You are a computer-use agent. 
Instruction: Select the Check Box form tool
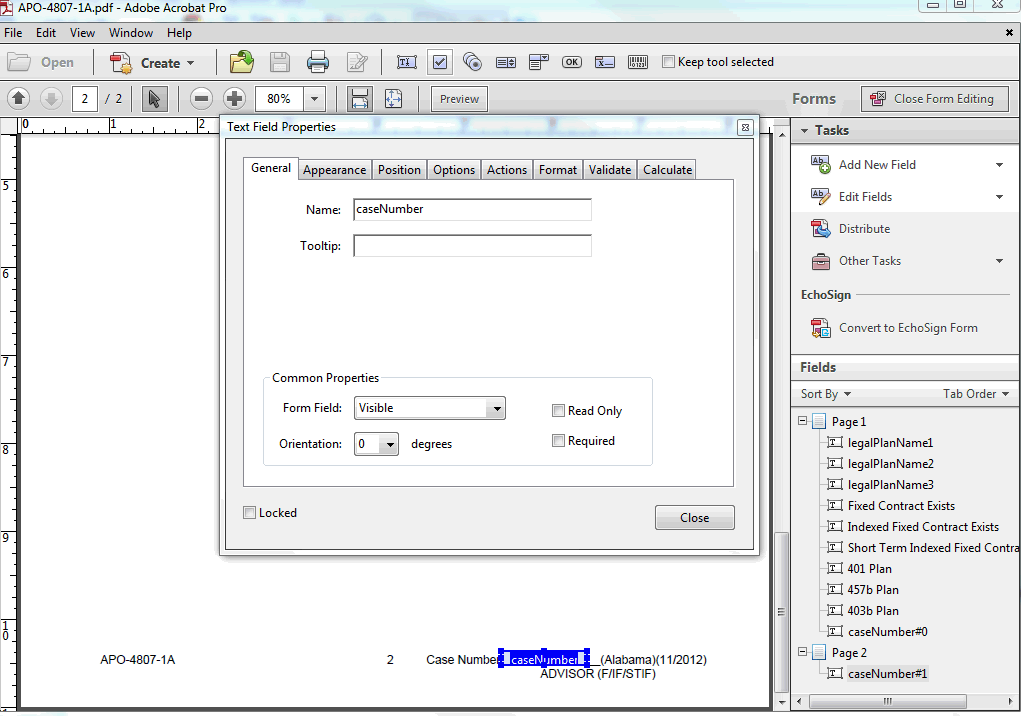440,62
